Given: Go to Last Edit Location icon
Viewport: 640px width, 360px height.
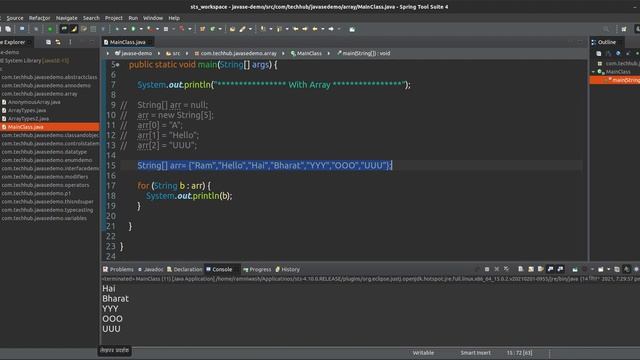Looking at the screenshot, I should tap(296, 29).
